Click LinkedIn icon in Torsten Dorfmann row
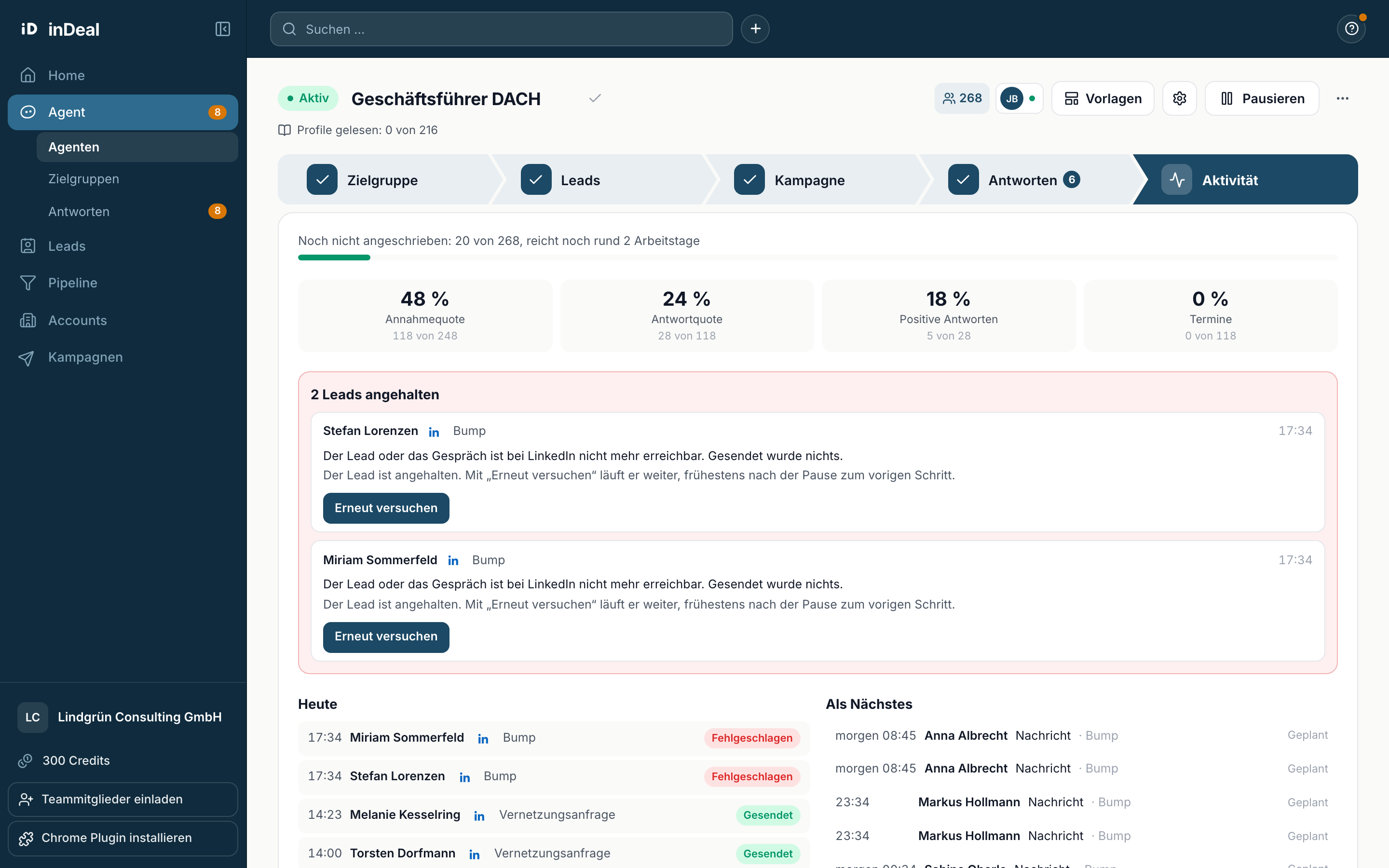Image resolution: width=1389 pixels, height=868 pixels. (x=474, y=854)
